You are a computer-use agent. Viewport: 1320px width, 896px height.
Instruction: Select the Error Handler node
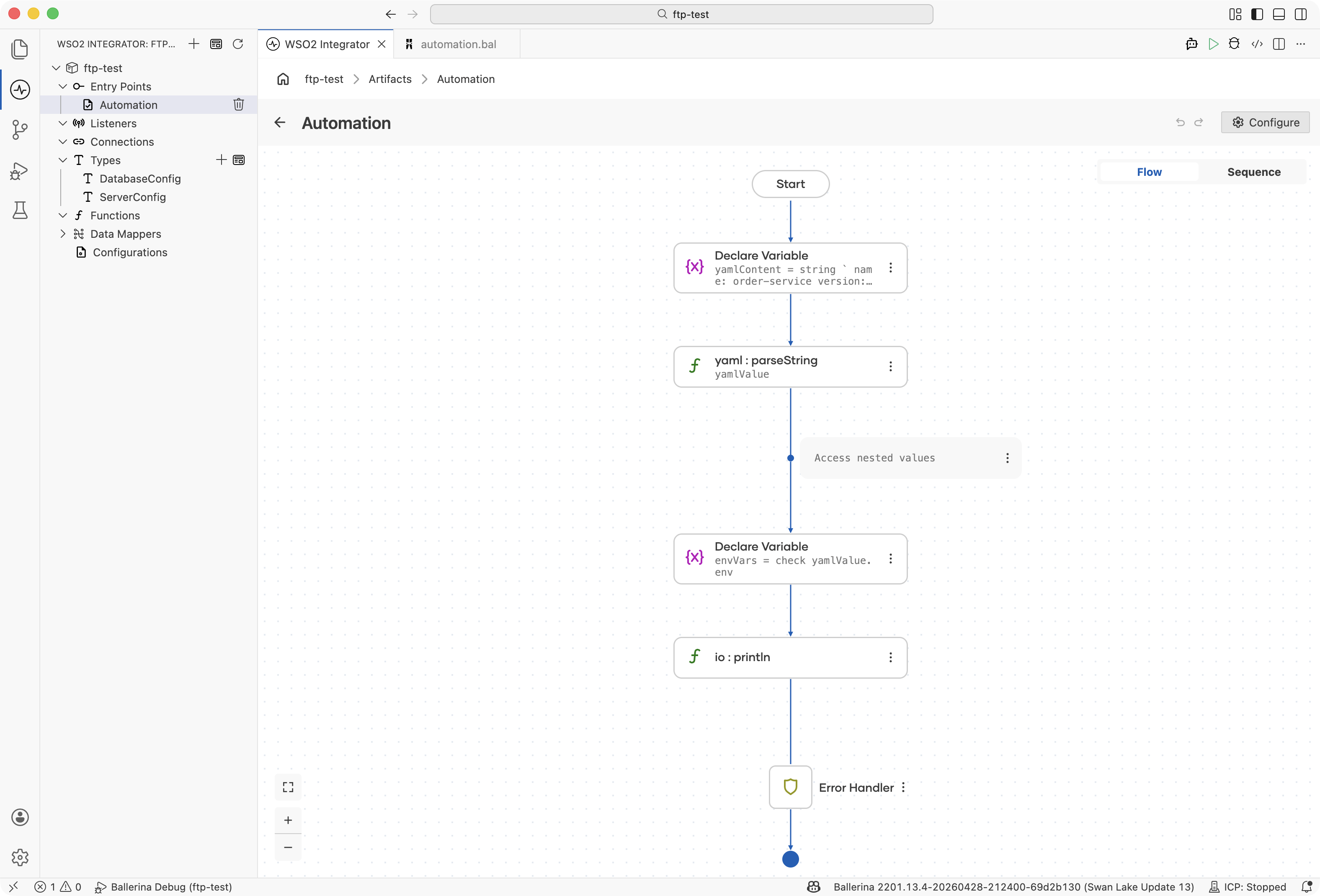(x=790, y=788)
